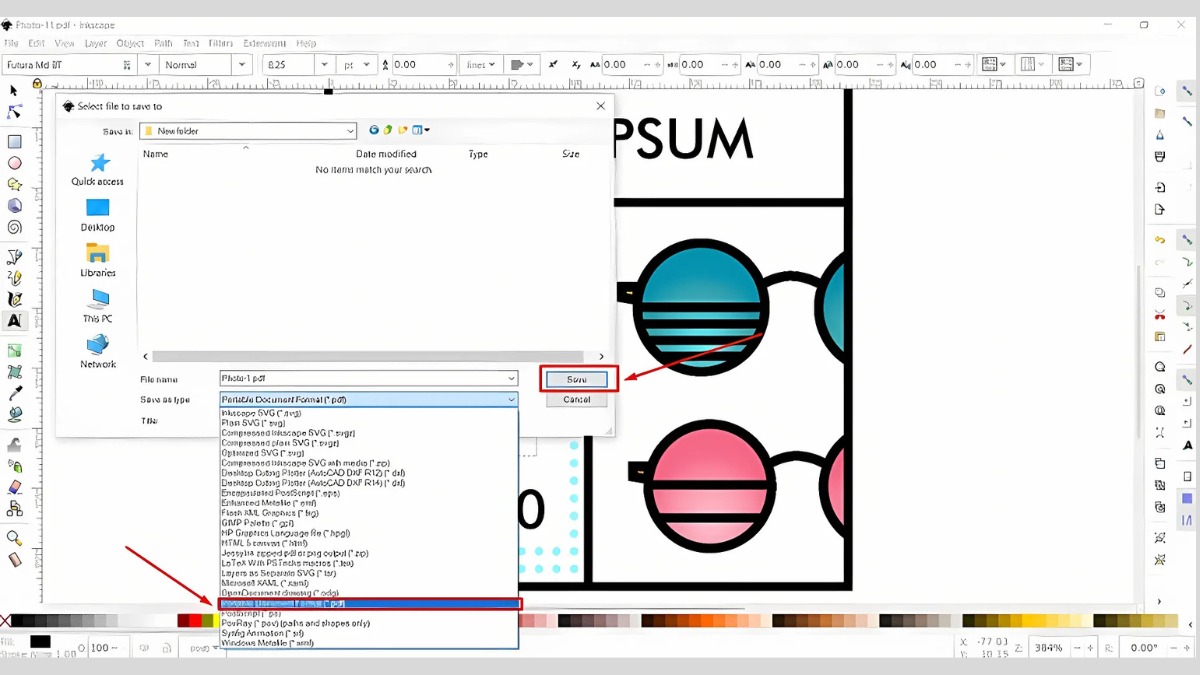
Task: Select the Ellipse tool
Action: (15, 163)
